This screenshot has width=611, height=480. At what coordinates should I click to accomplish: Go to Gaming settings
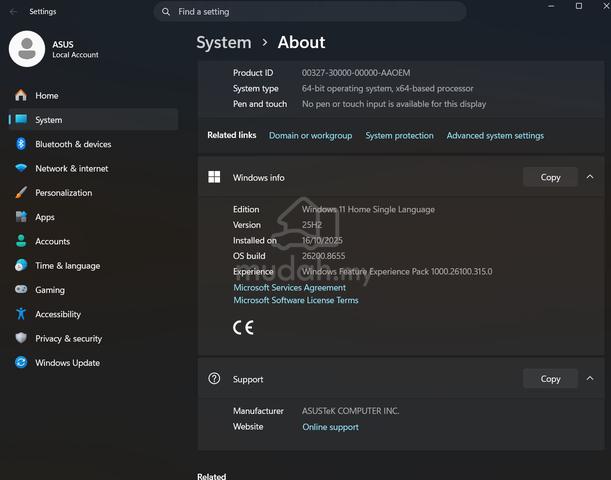click(x=94, y=289)
